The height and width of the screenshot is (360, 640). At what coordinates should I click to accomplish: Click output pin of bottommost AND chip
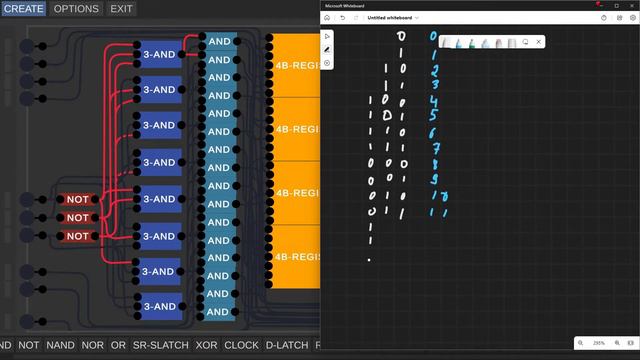click(235, 312)
